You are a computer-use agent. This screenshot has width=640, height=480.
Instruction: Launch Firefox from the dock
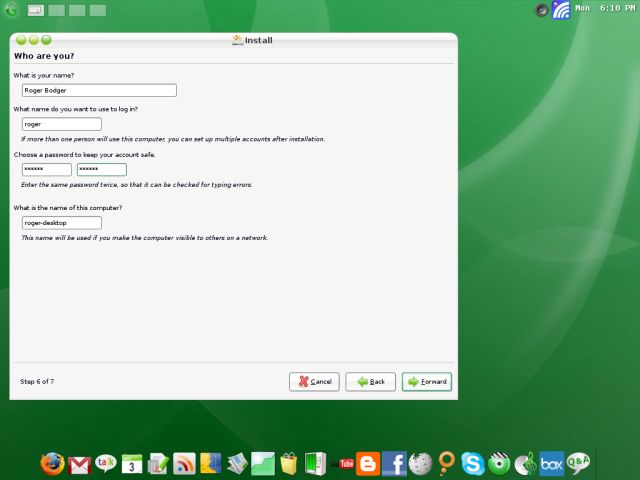click(53, 464)
